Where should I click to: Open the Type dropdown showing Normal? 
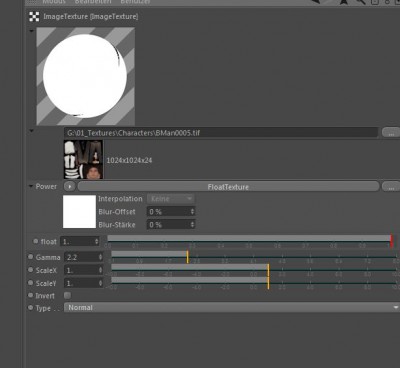pyautogui.click(x=232, y=307)
